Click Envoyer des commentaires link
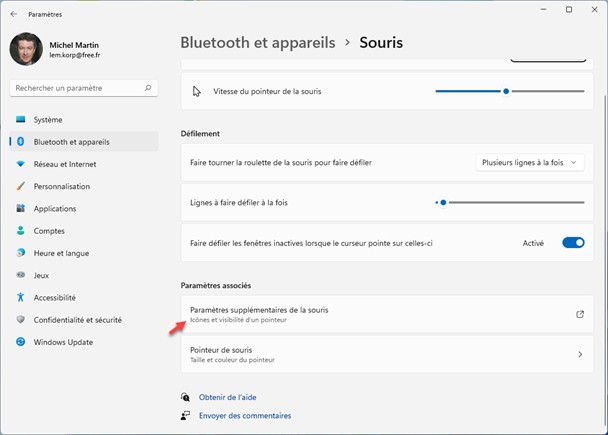Viewport: 608px width, 435px height. (245, 415)
